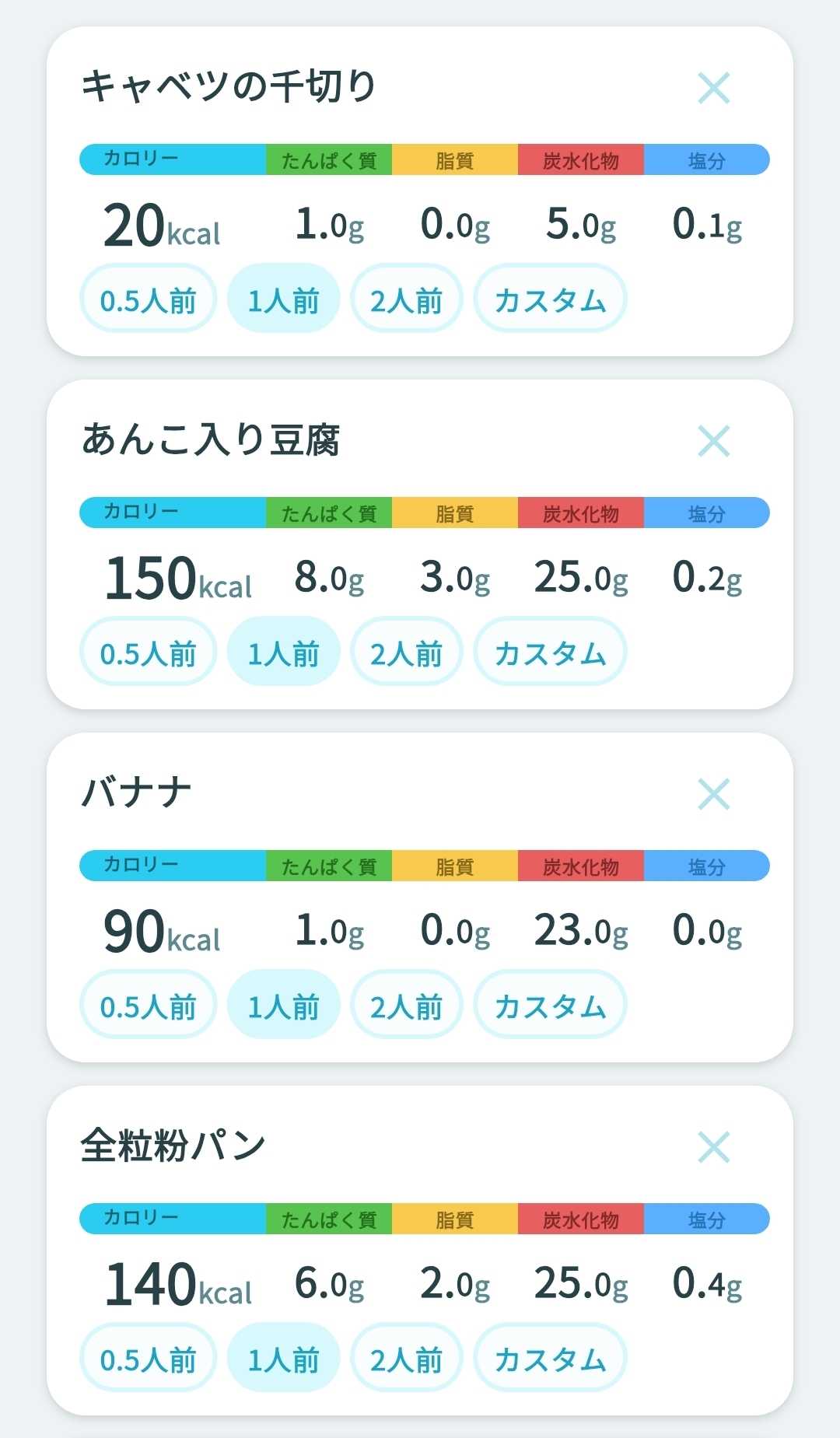The width and height of the screenshot is (840, 1438).
Task: Choose 2人前 for あんこ入り豆腐
Action: 406,652
